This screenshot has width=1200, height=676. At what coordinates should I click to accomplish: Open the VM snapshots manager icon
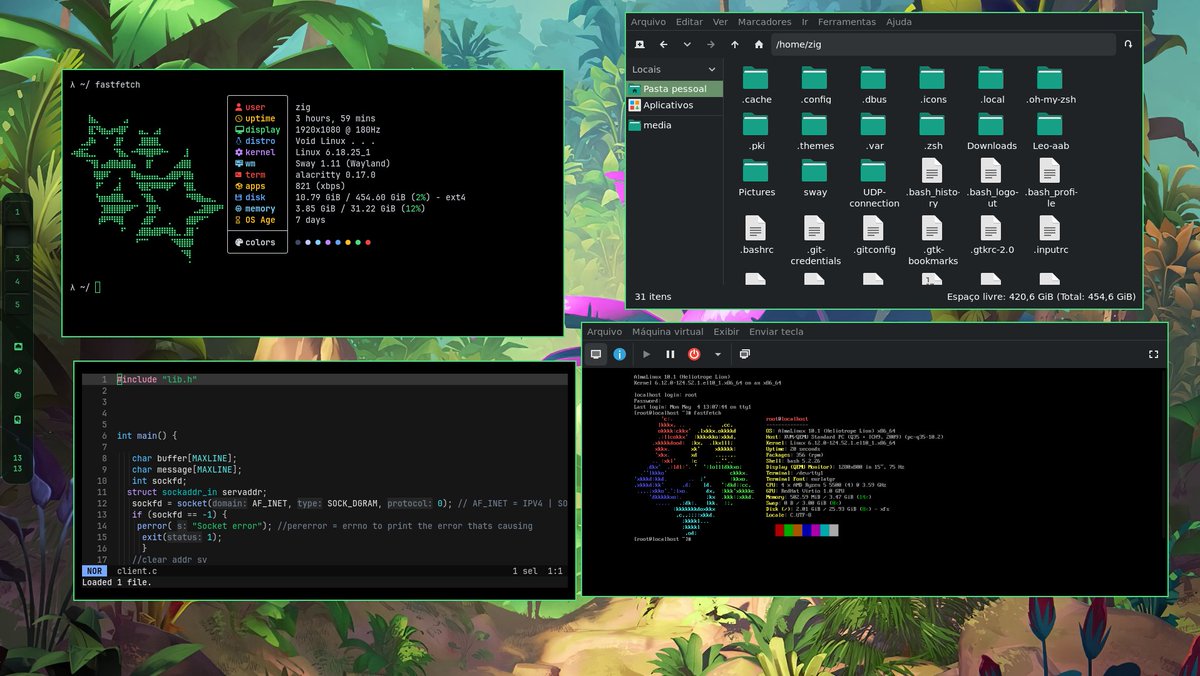(745, 354)
